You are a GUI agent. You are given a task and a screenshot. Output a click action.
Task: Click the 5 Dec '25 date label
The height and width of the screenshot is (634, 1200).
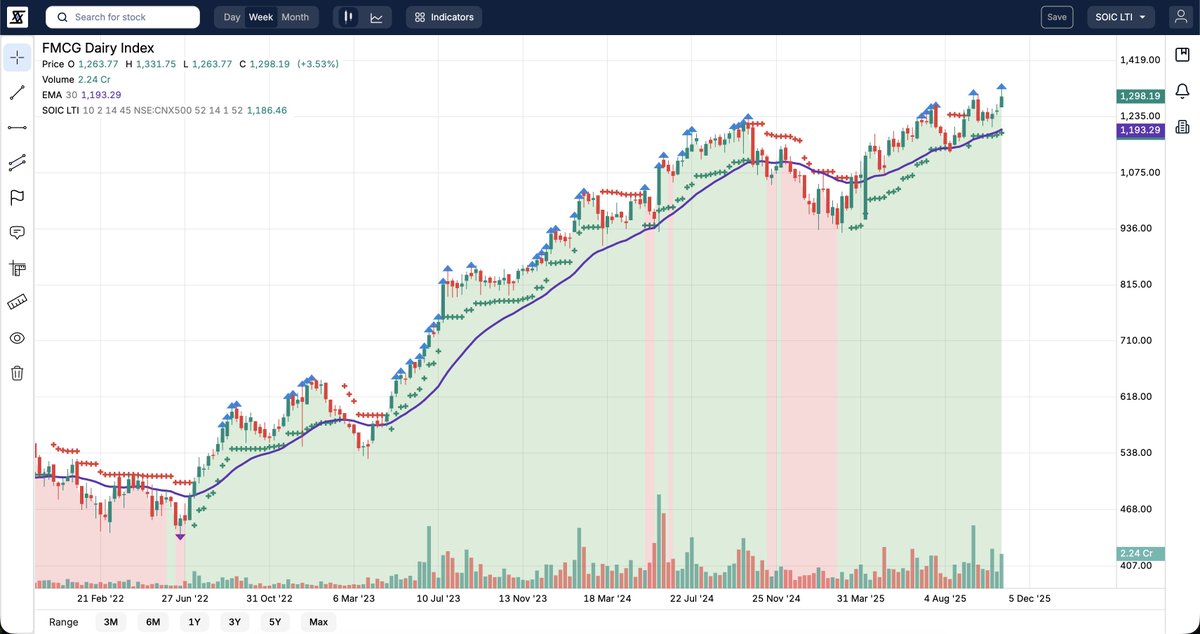pyautogui.click(x=1030, y=599)
